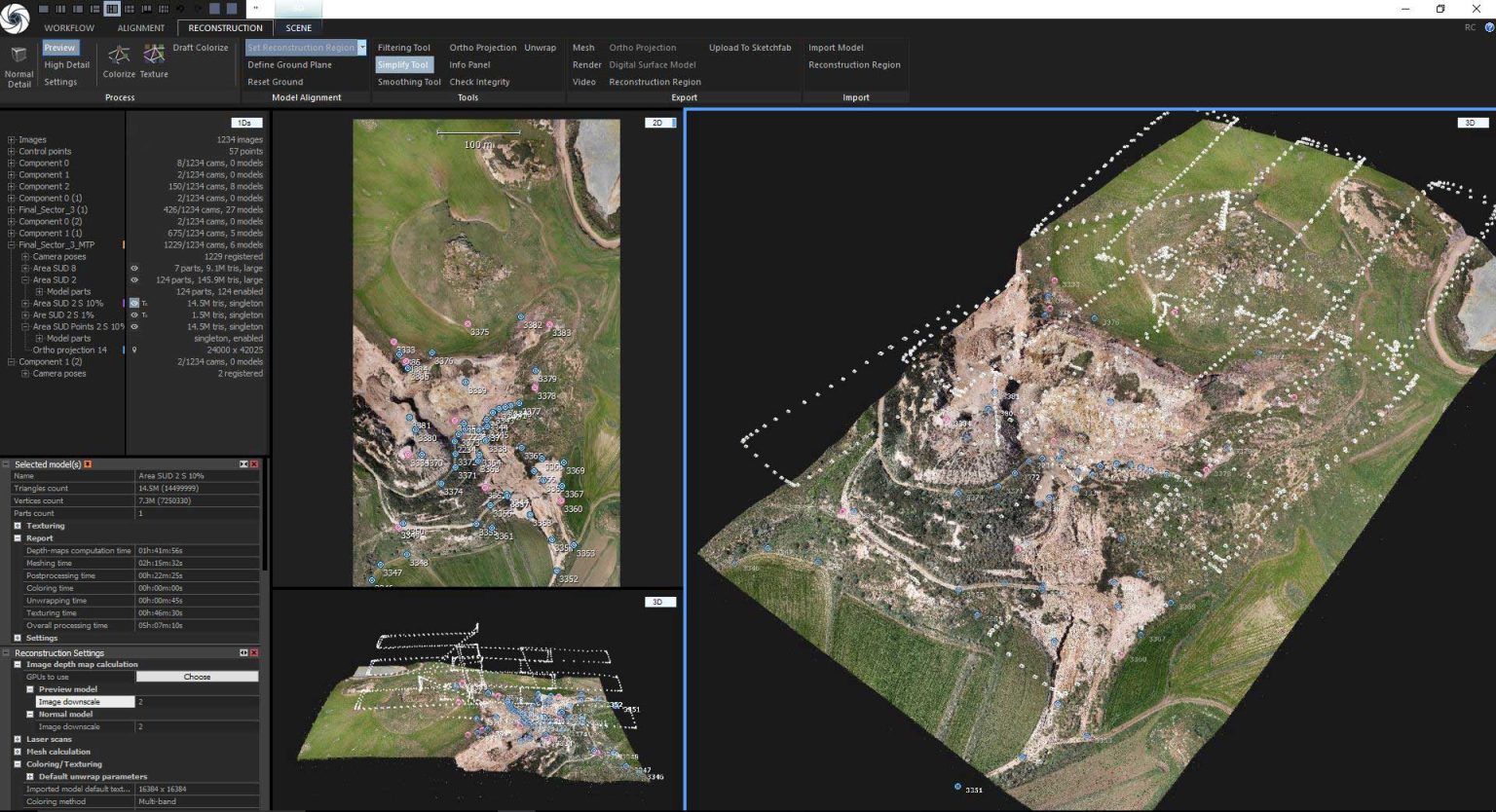Switch to the ALIGNMENT ribbon tab
This screenshot has height=812, width=1496.
(x=141, y=28)
